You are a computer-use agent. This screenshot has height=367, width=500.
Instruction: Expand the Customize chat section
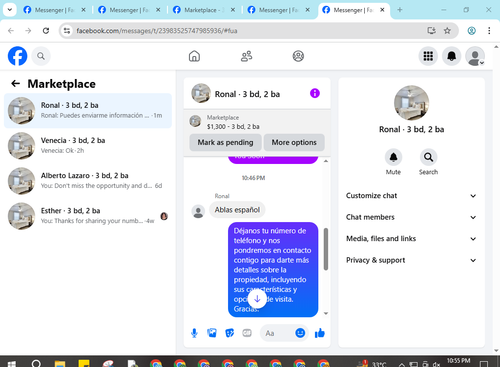(411, 196)
